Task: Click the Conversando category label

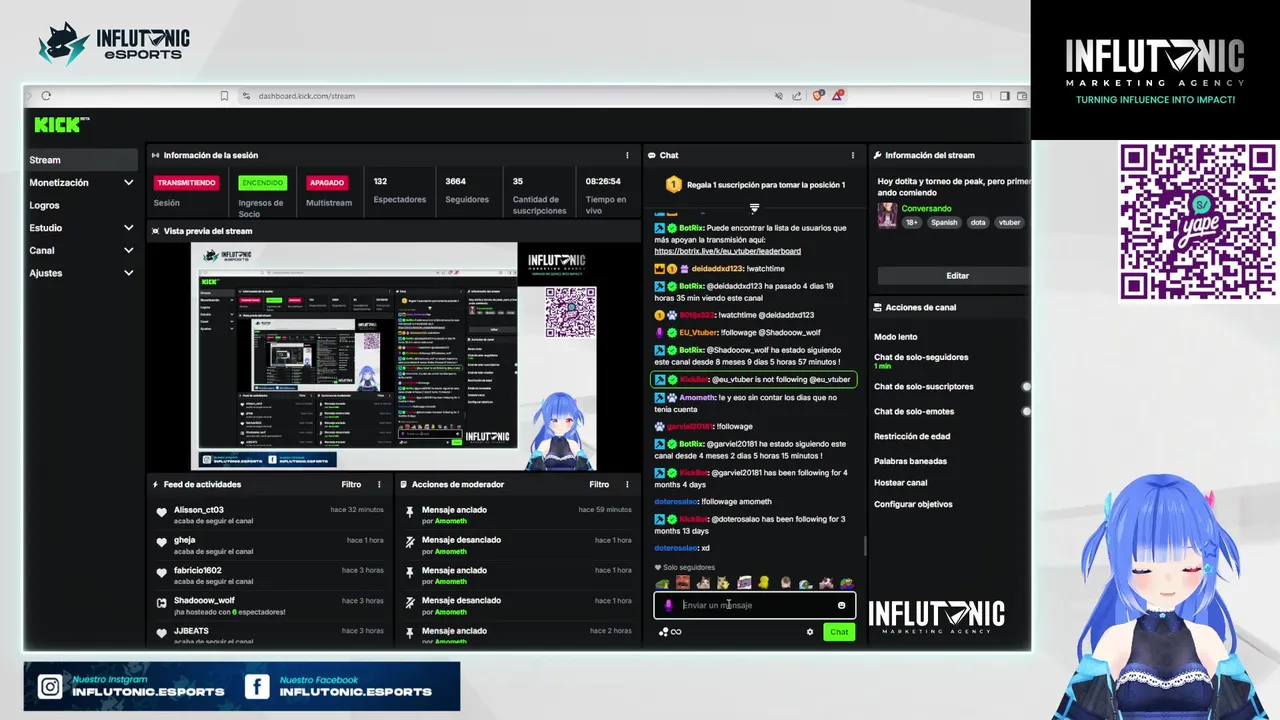Action: pos(927,209)
